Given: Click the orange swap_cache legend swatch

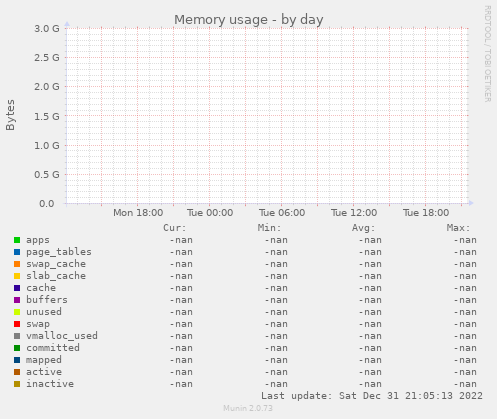Looking at the screenshot, I should tap(17, 264).
